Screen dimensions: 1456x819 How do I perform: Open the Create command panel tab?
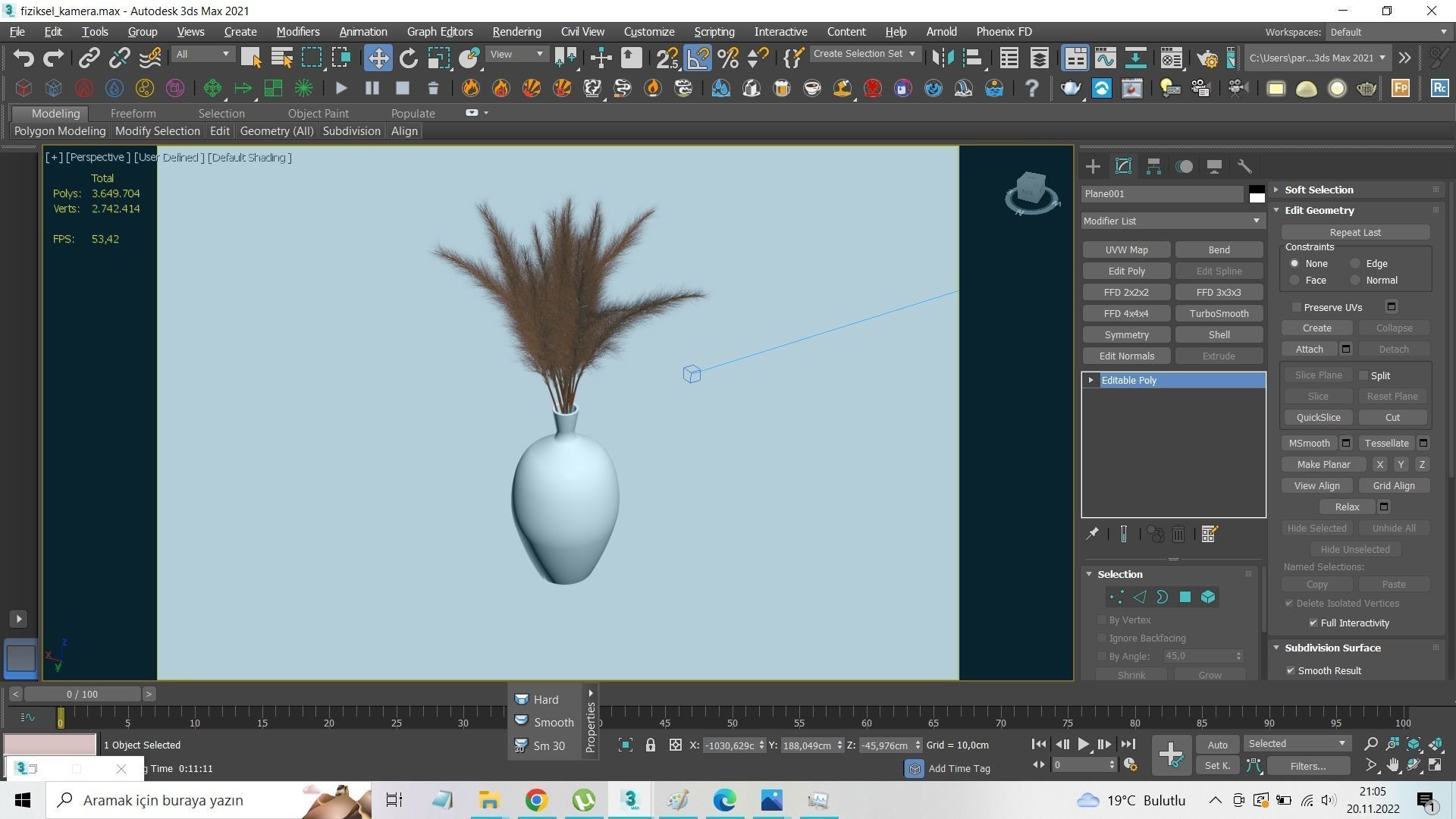tap(1093, 167)
